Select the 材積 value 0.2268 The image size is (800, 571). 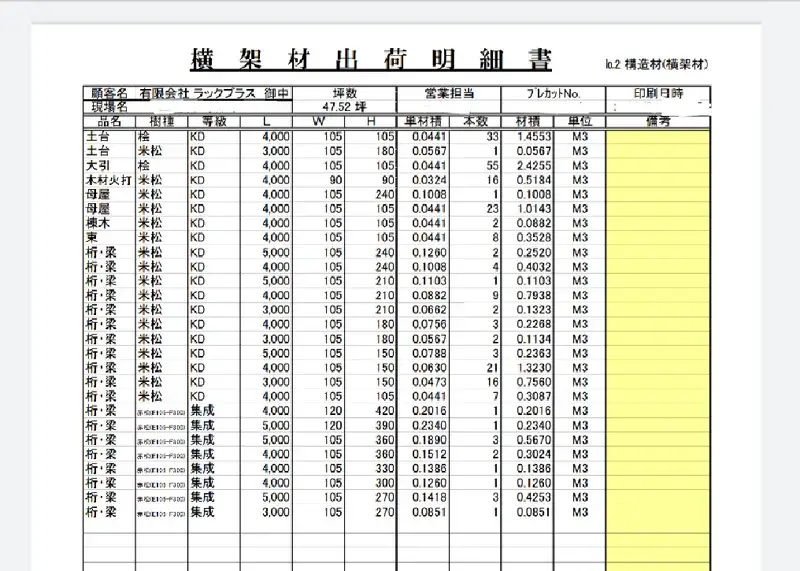534,324
